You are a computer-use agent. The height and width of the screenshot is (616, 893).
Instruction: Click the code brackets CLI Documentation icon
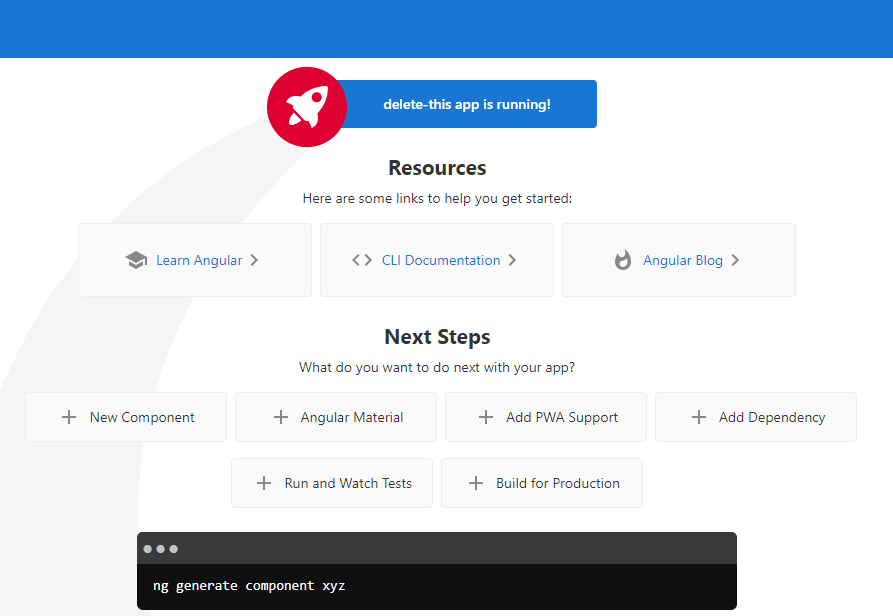point(362,260)
